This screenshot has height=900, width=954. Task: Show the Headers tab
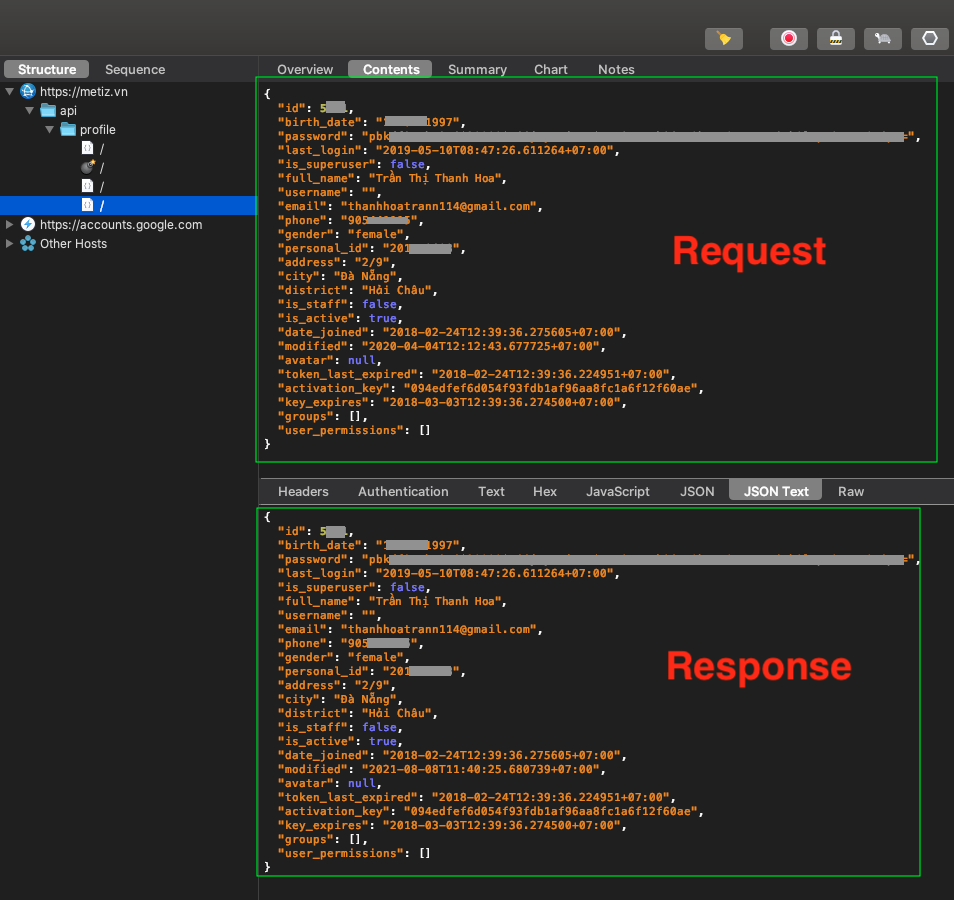coord(303,491)
